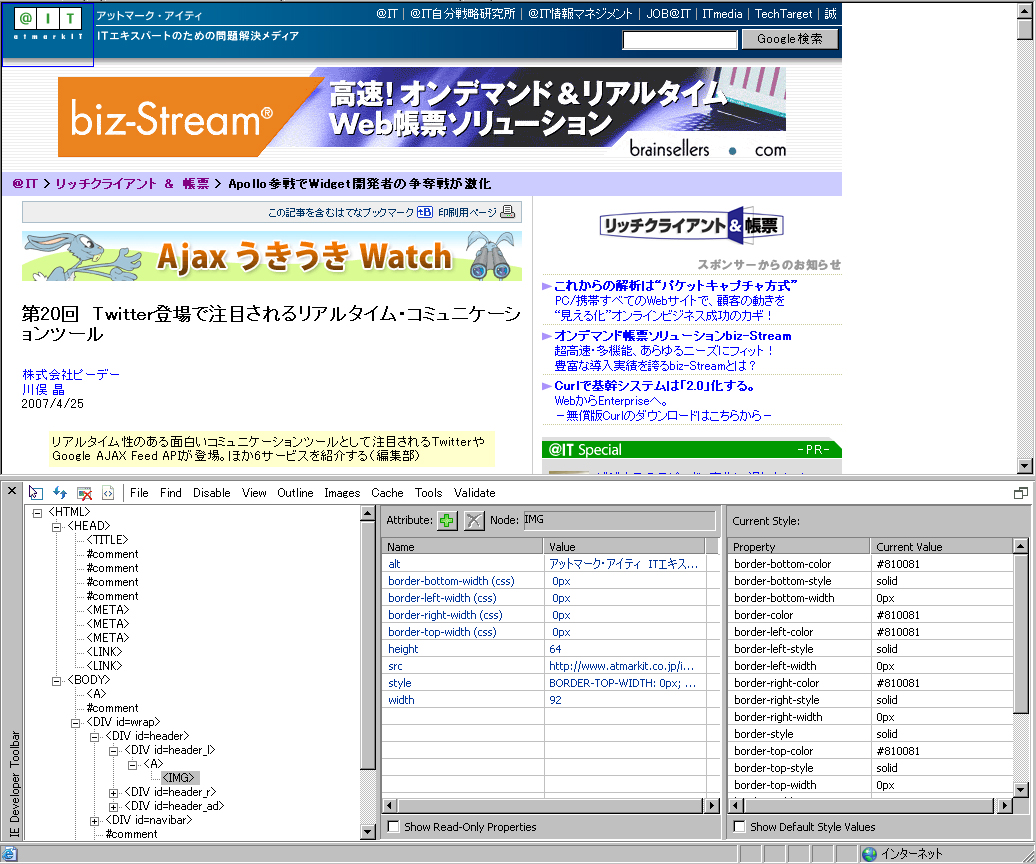This screenshot has width=1036, height=864.
Task: Click the biz-Stream banner advertisement
Action: pyautogui.click(x=422, y=112)
